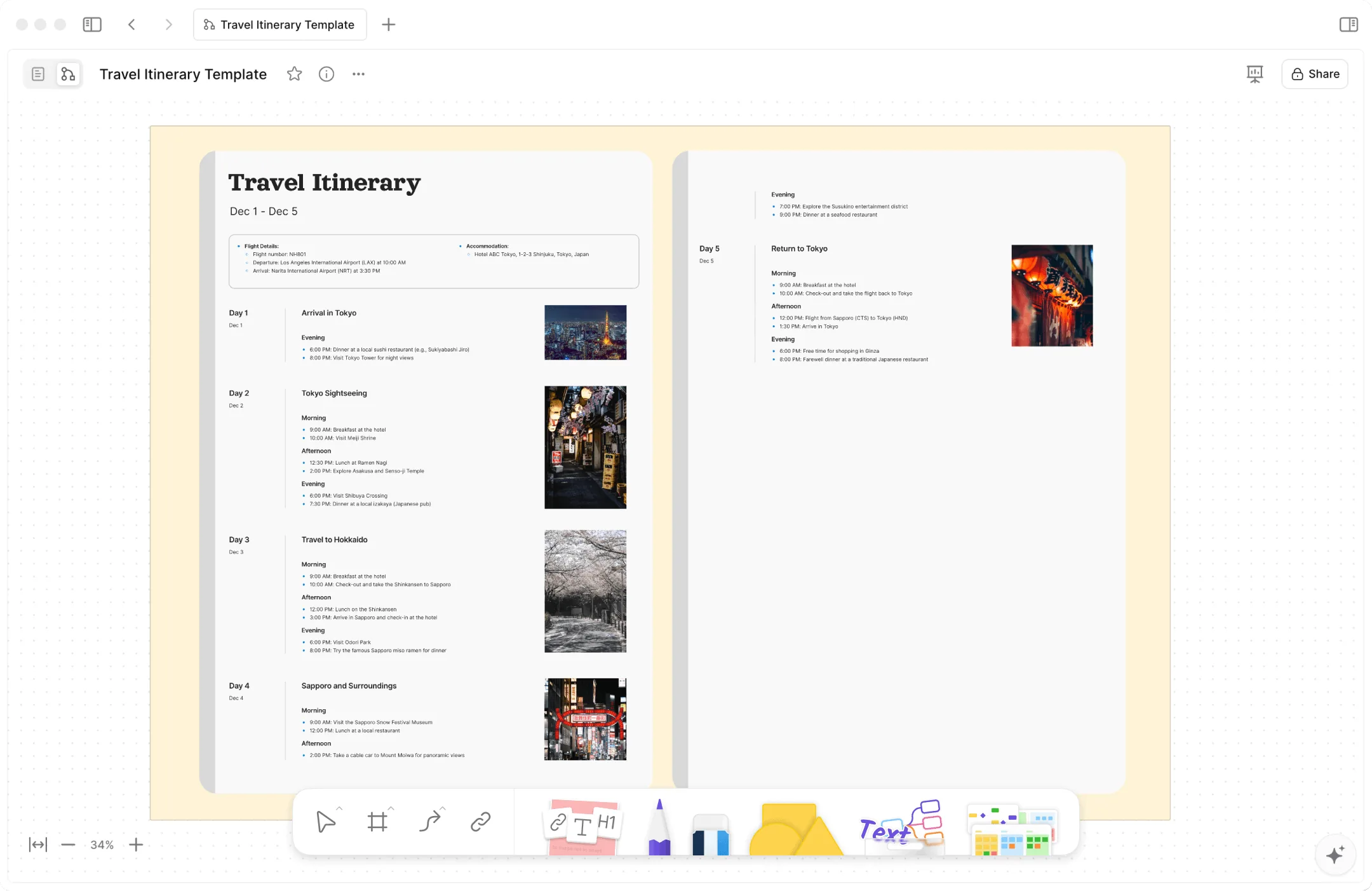This screenshot has width=1372, height=891.
Task: Open the AI assistant sparkle button
Action: (1335, 854)
